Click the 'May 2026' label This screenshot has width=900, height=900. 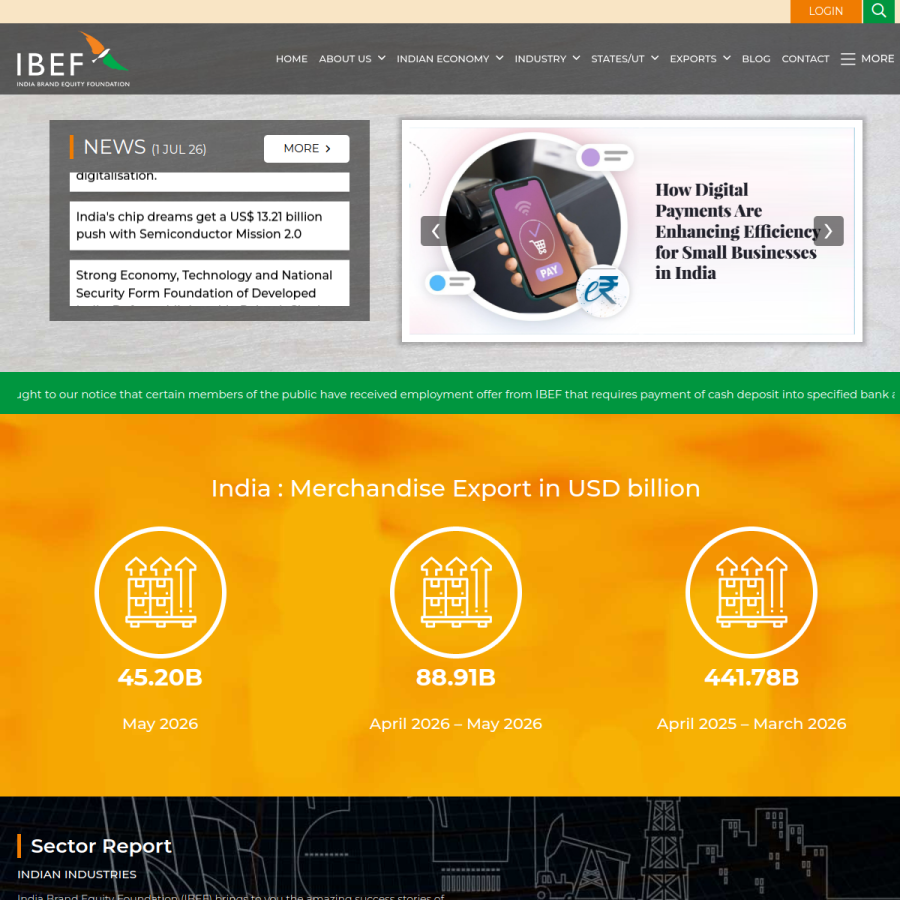pos(160,723)
